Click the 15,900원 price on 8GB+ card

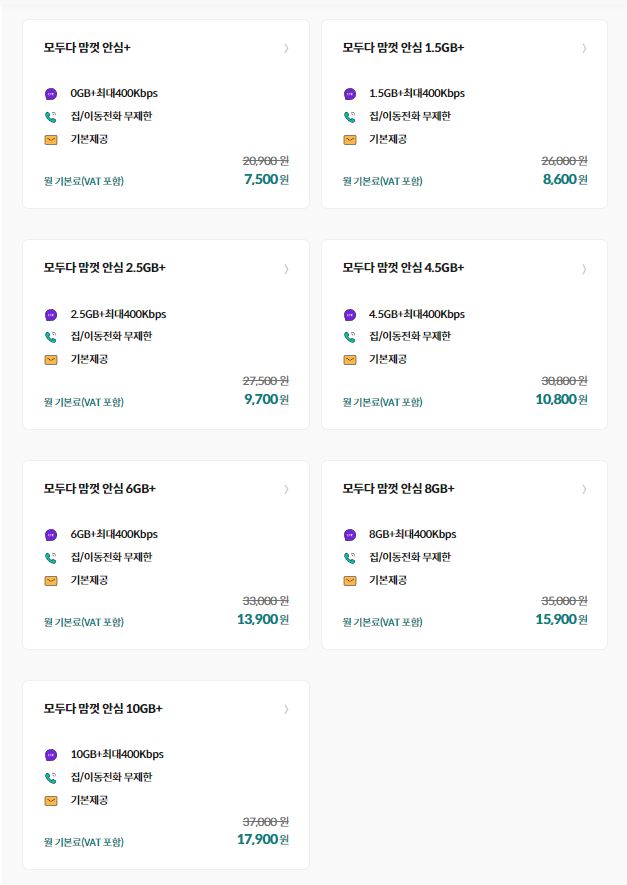[x=562, y=619]
